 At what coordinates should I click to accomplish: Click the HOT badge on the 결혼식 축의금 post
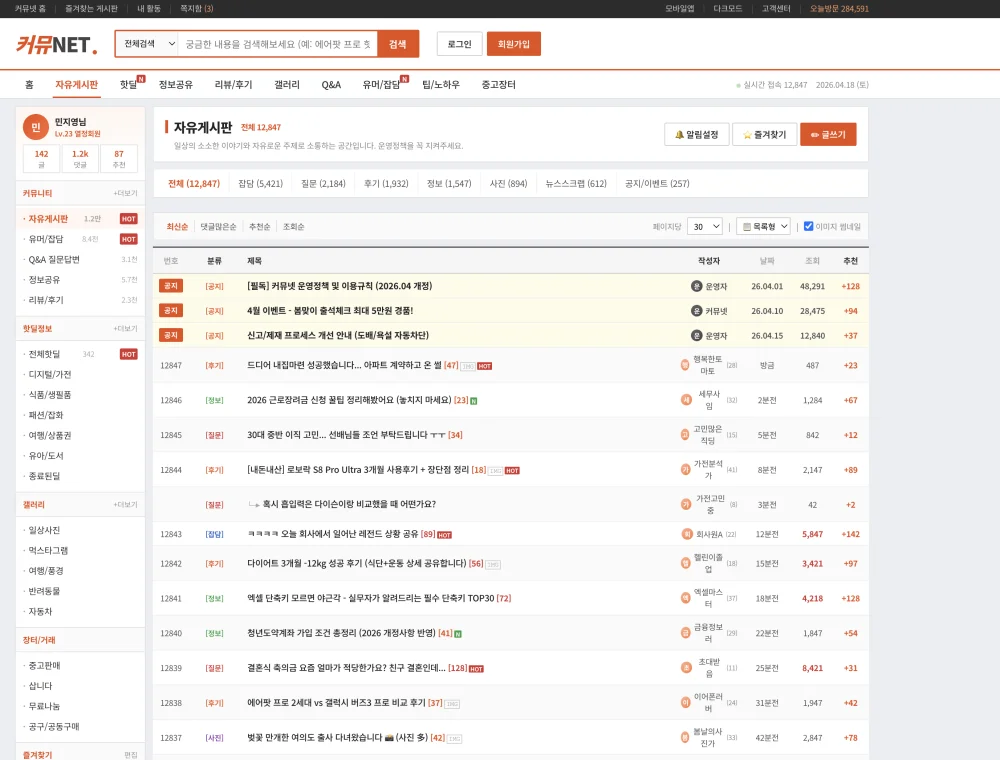coord(476,669)
